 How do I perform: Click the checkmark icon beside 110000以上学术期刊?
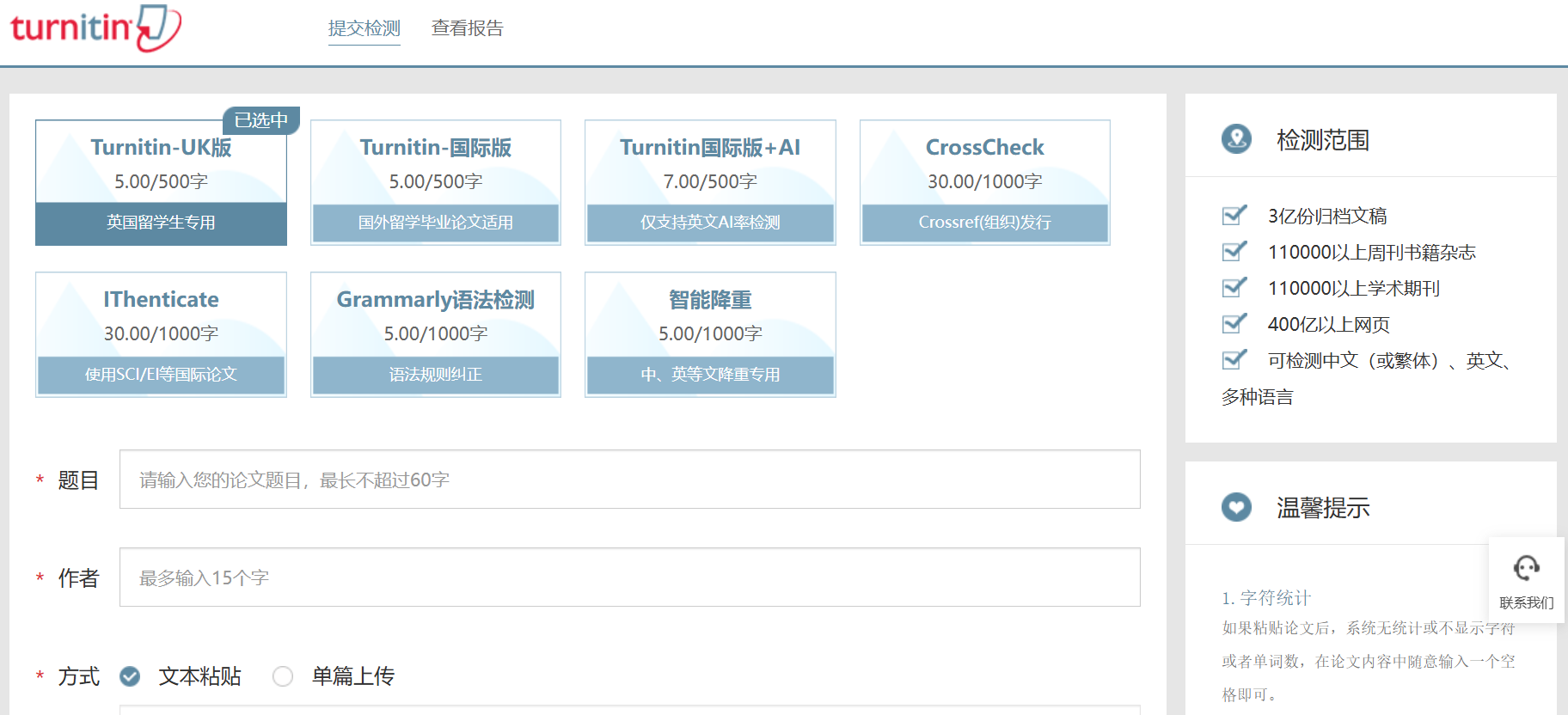pyautogui.click(x=1234, y=287)
